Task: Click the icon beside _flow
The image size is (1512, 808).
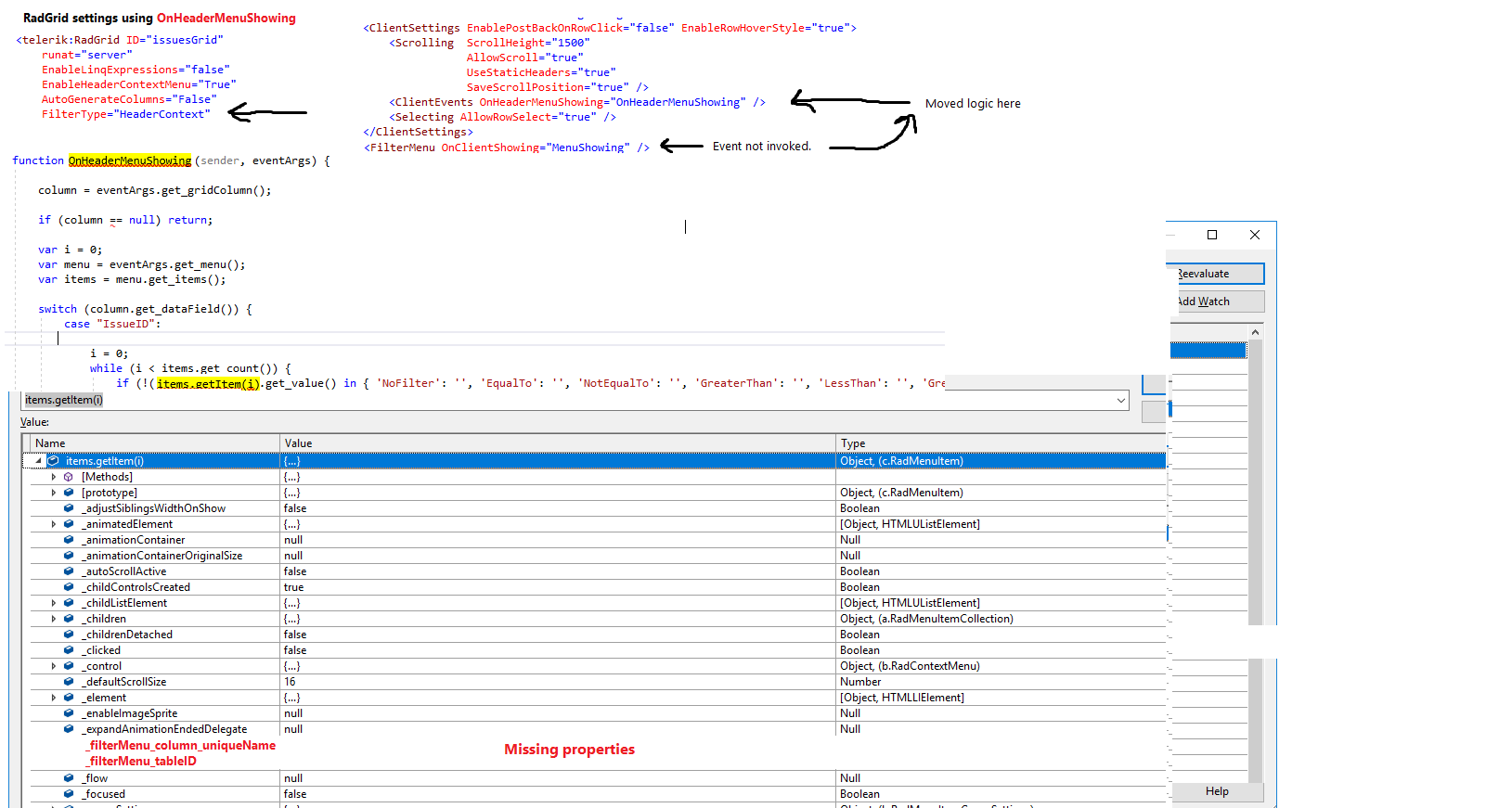Action: 69,778
